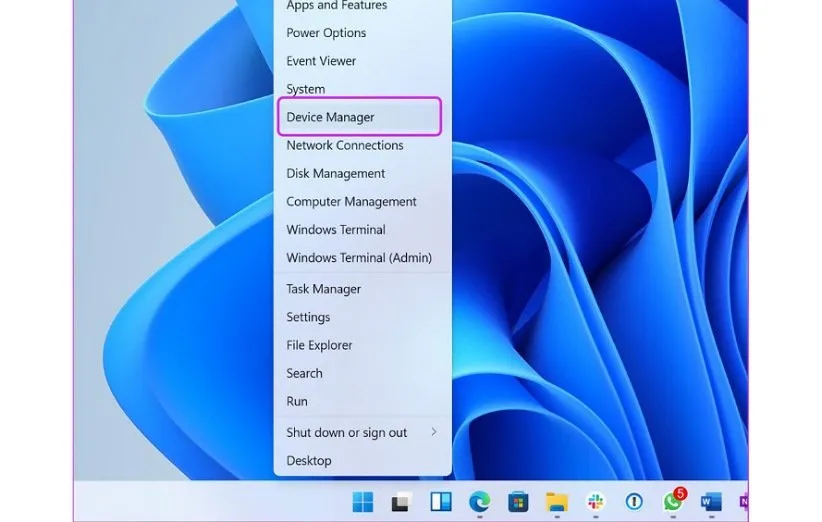Select Device Manager in the menu

coord(331,117)
